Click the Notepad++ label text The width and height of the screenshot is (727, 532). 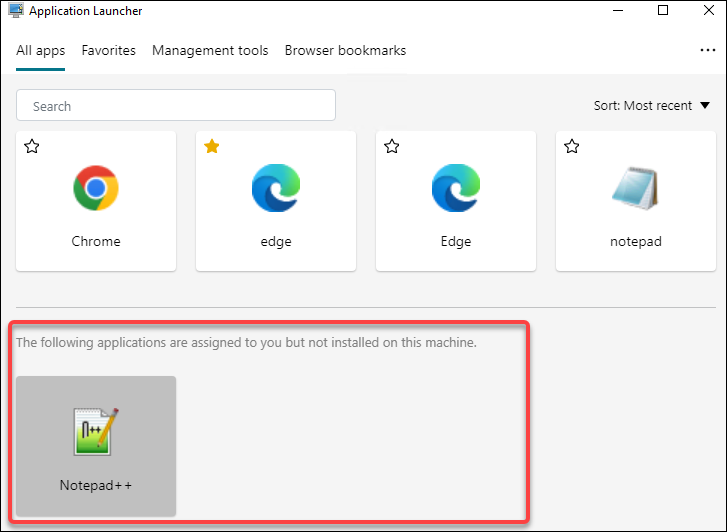click(96, 486)
